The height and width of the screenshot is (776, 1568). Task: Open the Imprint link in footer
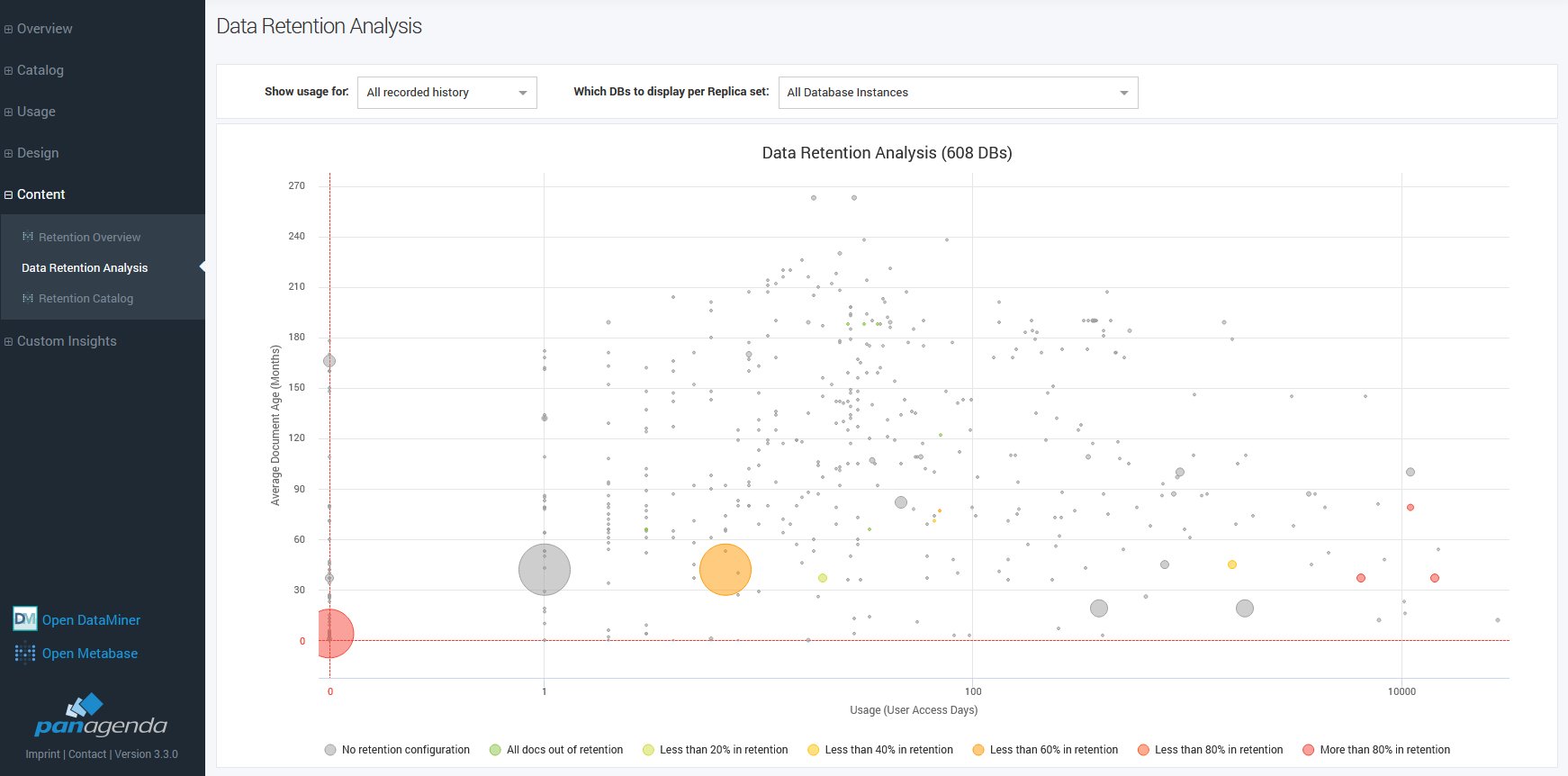pyautogui.click(x=42, y=754)
